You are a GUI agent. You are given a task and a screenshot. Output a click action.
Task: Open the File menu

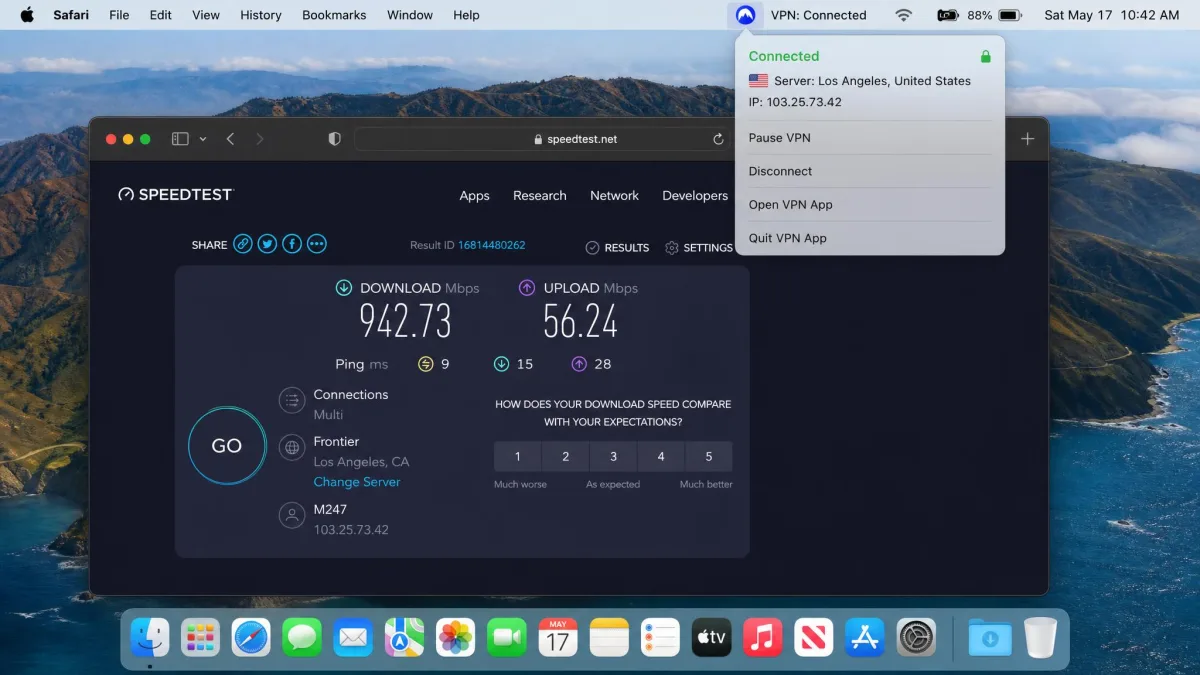coord(119,15)
